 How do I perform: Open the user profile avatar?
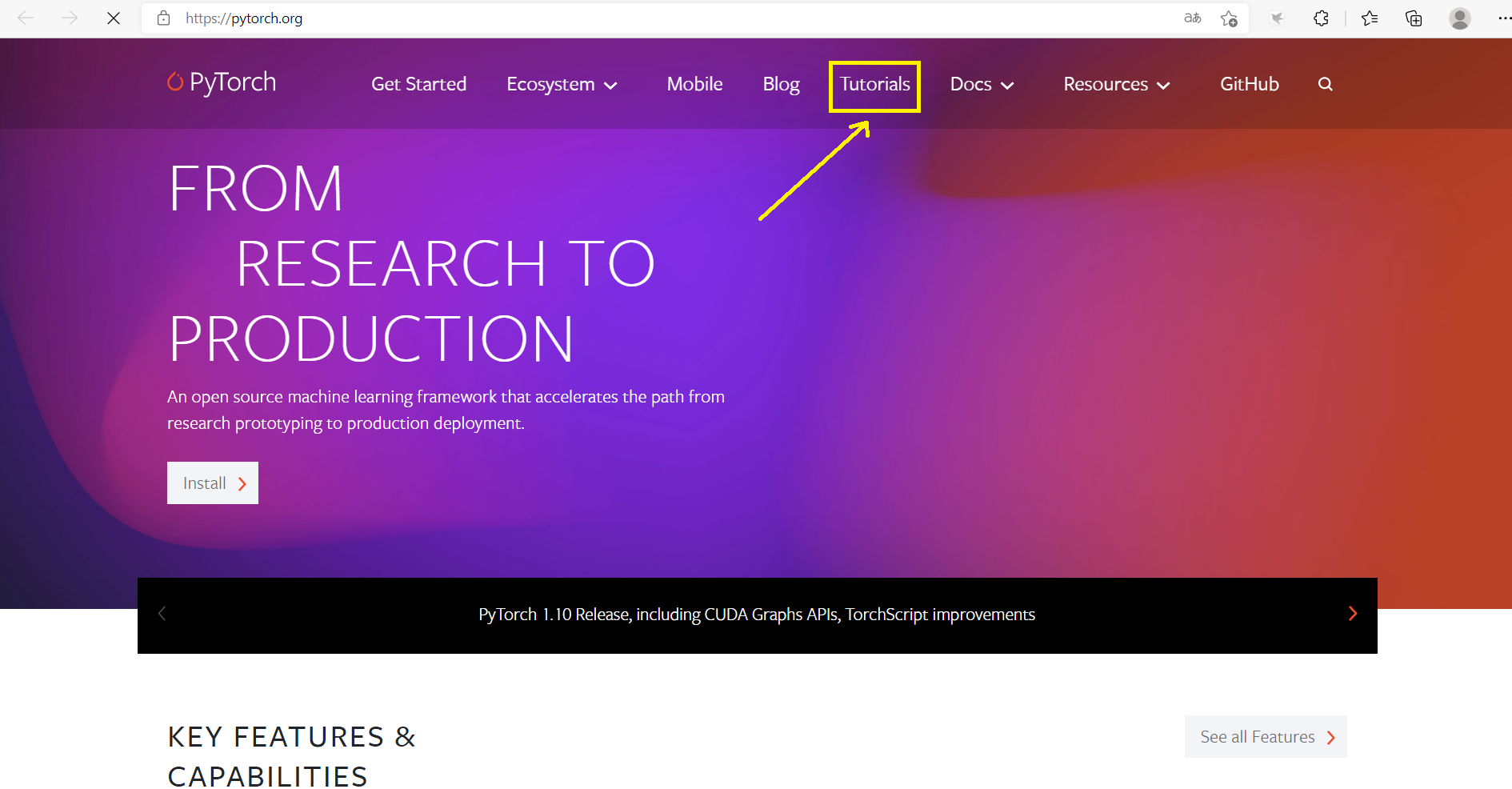click(x=1460, y=18)
